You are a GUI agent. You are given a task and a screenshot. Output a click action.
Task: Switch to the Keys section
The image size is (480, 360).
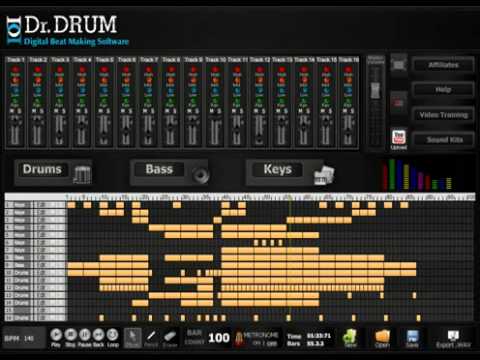pyautogui.click(x=278, y=169)
